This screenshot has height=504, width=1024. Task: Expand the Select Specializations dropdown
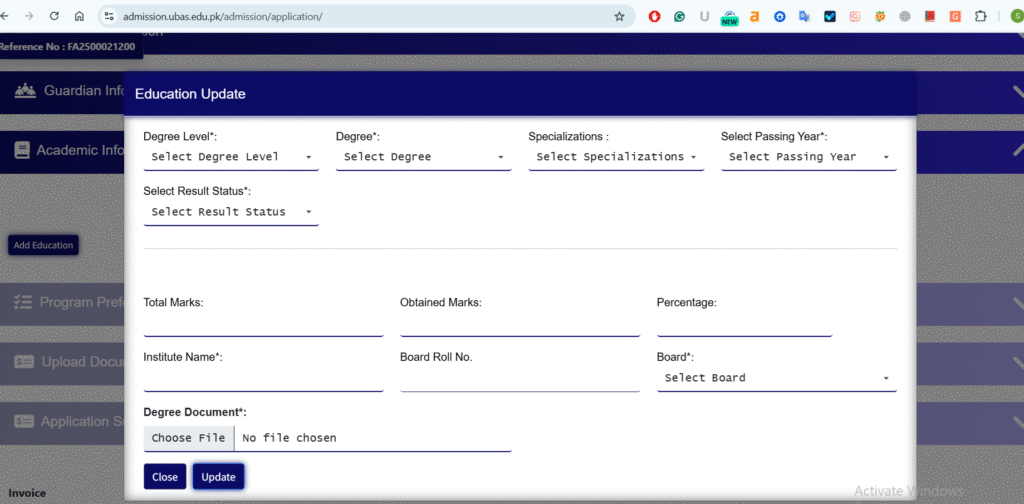click(616, 157)
